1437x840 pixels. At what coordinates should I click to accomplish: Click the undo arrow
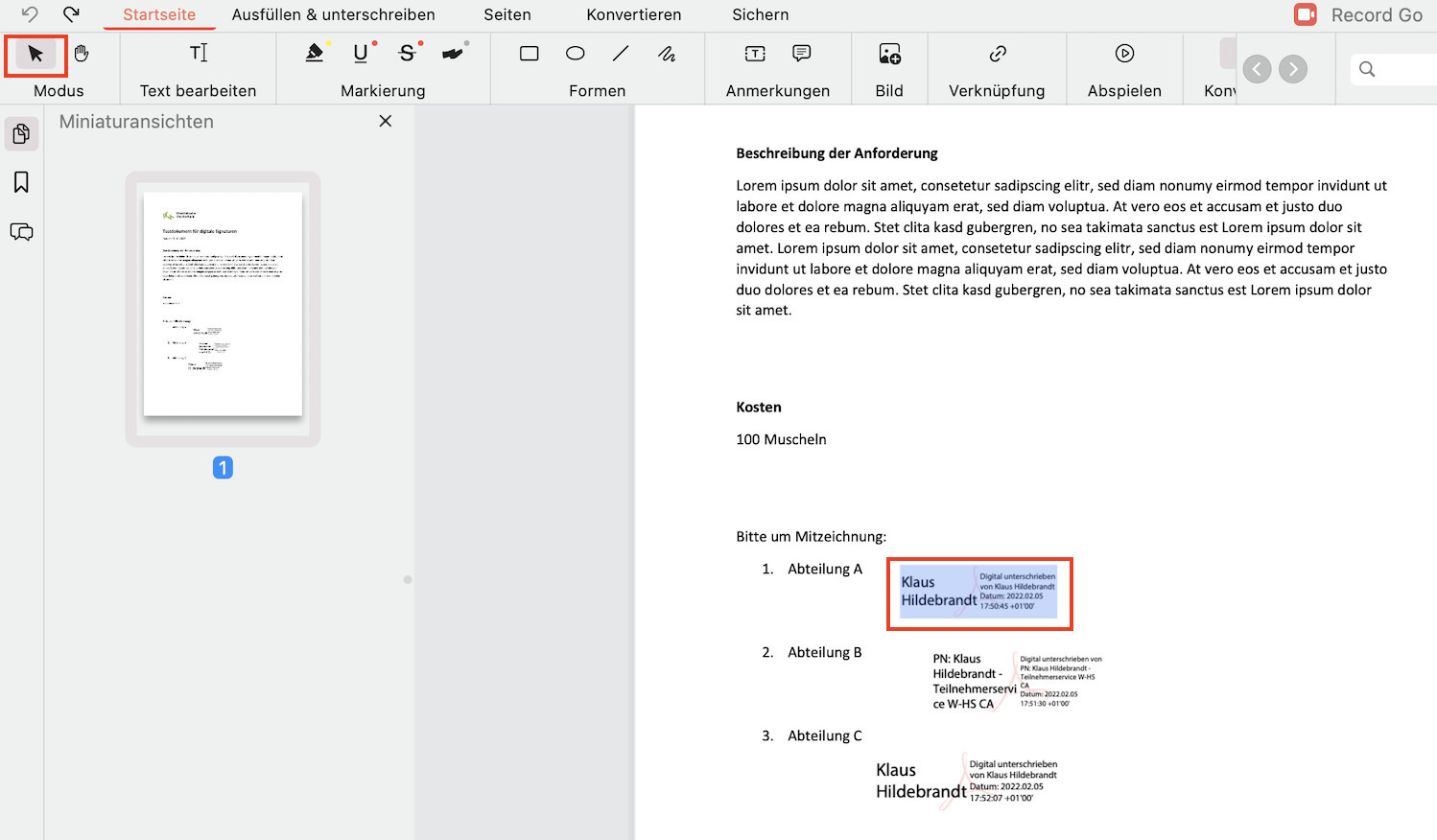click(x=30, y=14)
